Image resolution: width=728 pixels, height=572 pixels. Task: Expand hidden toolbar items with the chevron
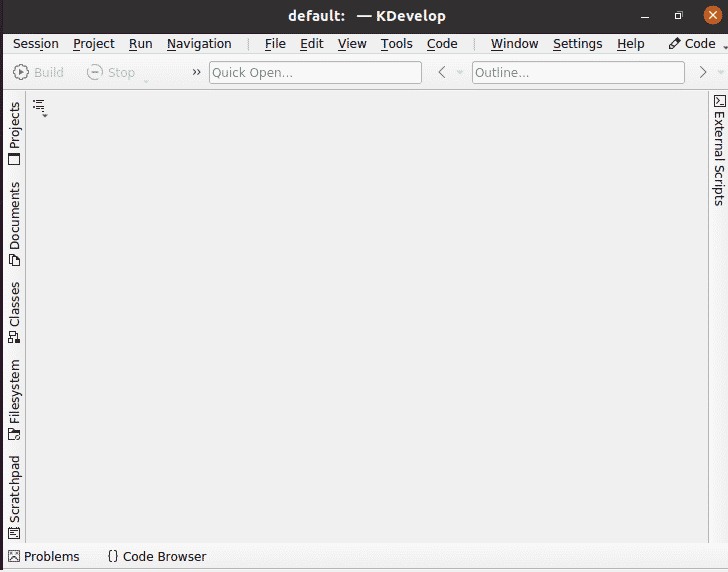(196, 72)
